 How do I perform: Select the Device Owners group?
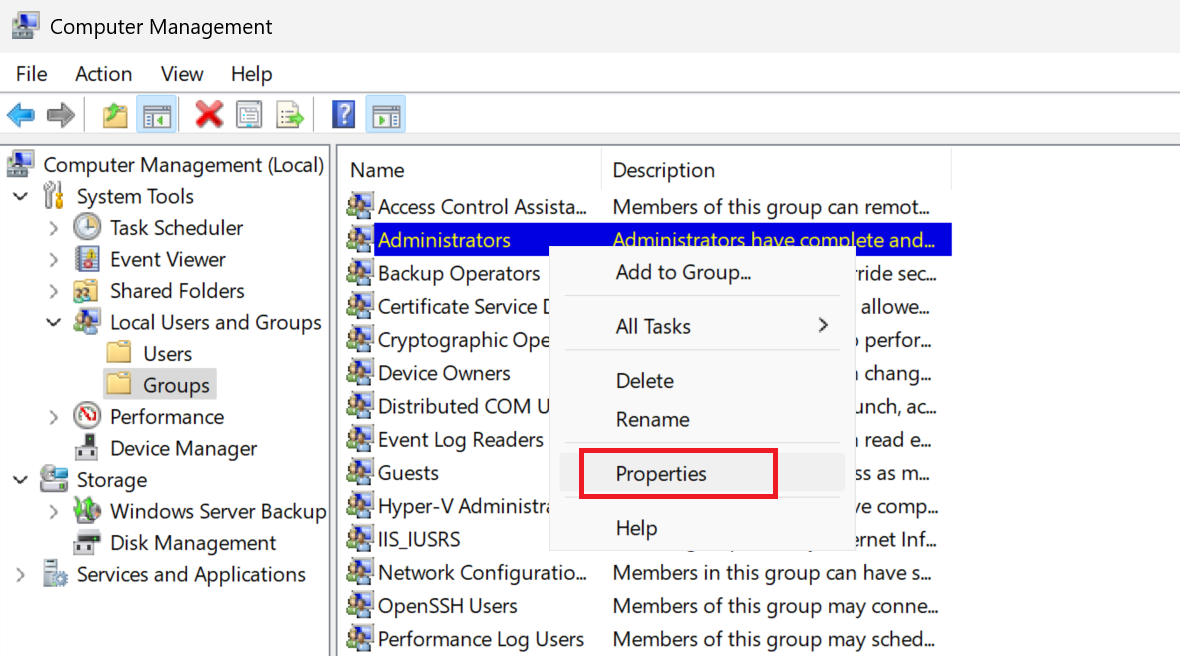pyautogui.click(x=444, y=373)
